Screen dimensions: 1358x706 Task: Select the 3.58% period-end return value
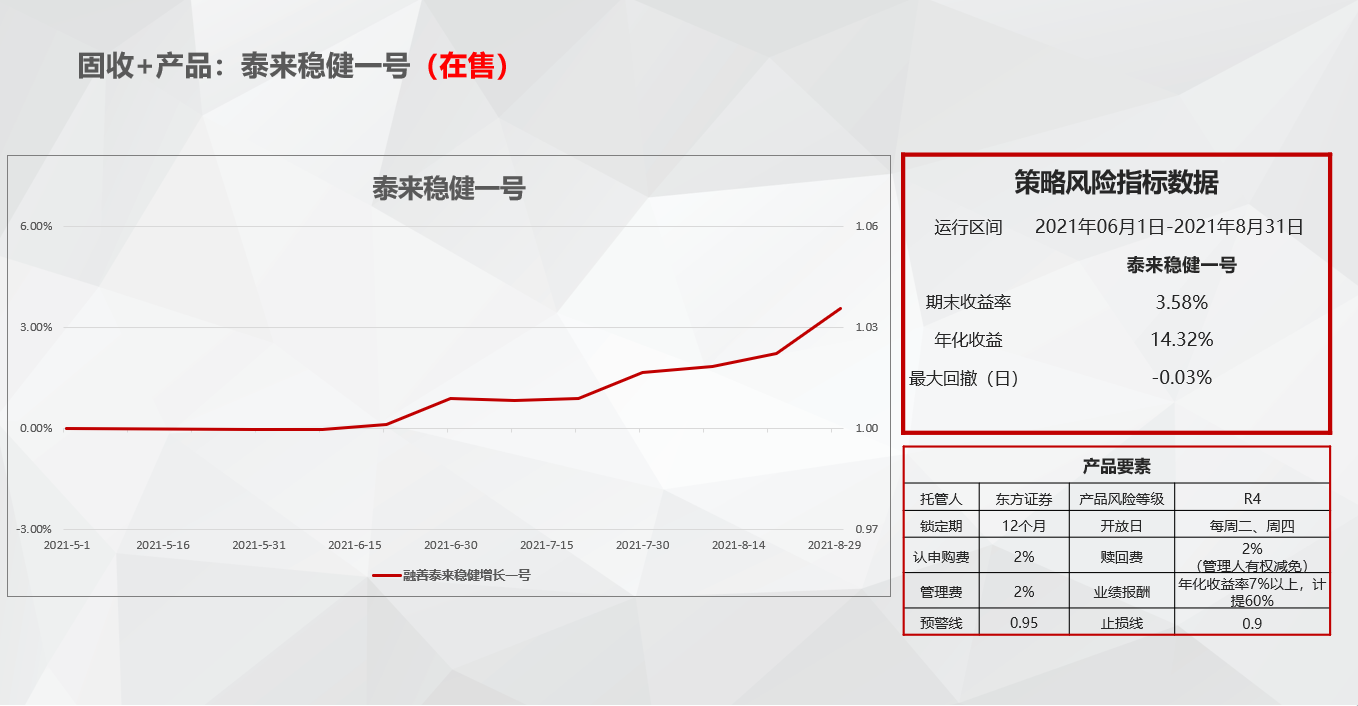point(1181,302)
